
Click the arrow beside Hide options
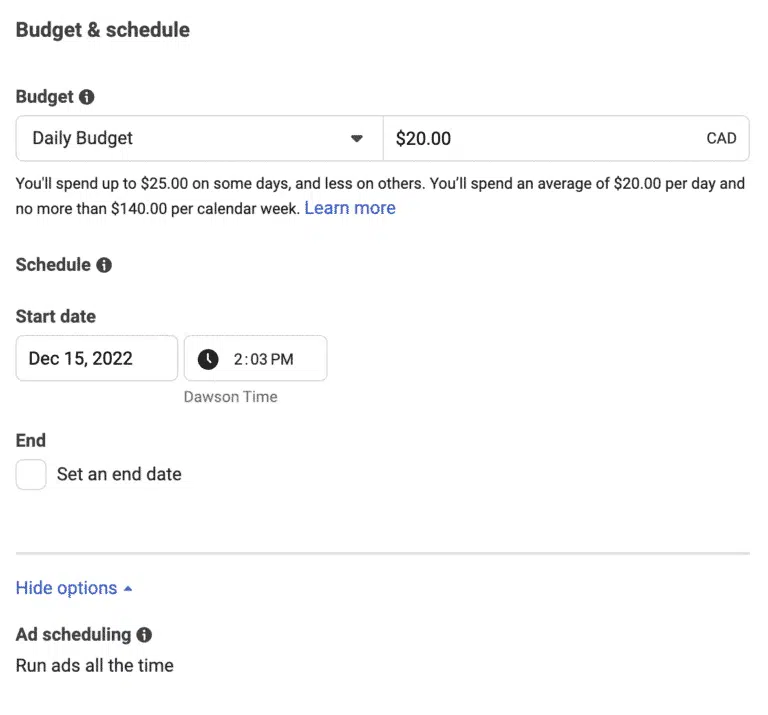click(128, 589)
